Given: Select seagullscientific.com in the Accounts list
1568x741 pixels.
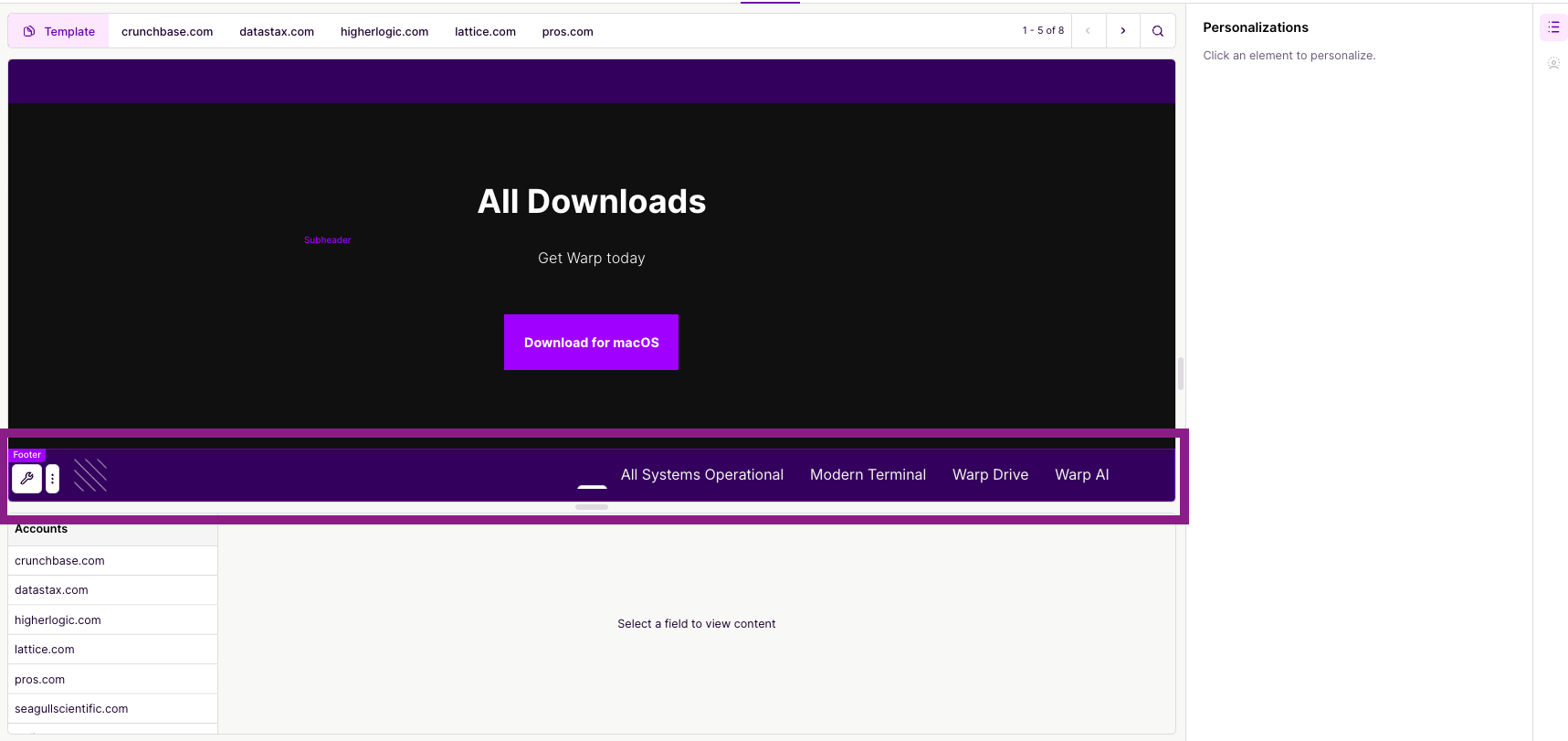Looking at the screenshot, I should click(71, 709).
